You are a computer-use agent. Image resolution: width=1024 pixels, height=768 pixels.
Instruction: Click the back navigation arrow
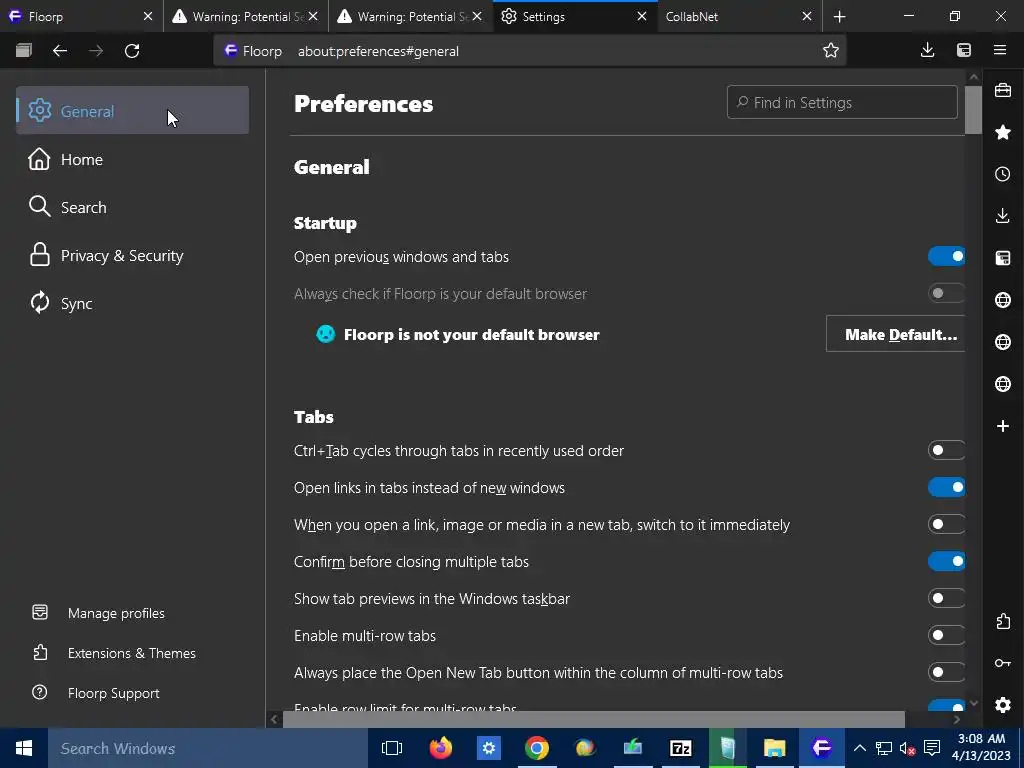[x=60, y=51]
